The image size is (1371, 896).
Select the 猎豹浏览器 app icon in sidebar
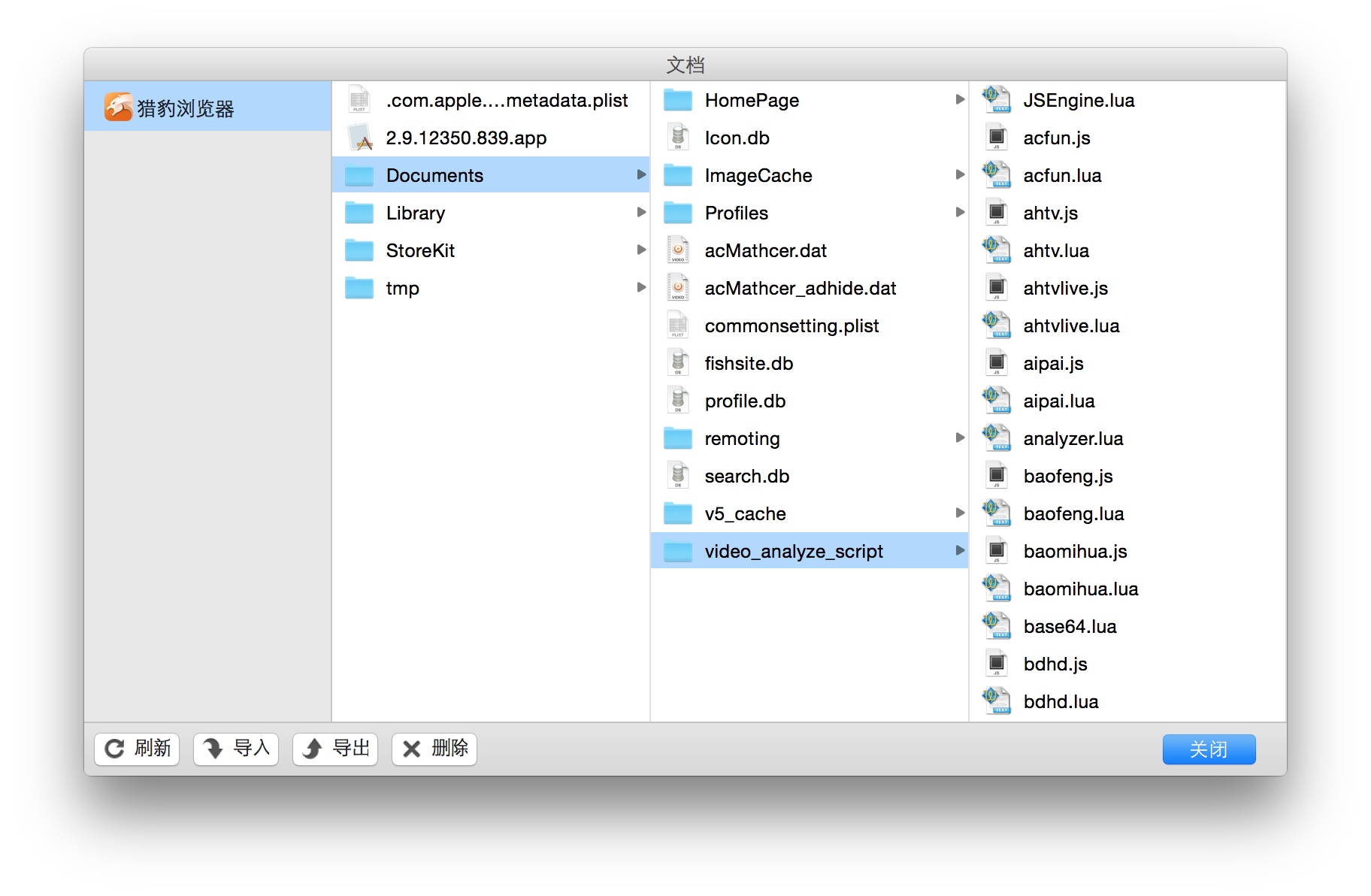[119, 107]
